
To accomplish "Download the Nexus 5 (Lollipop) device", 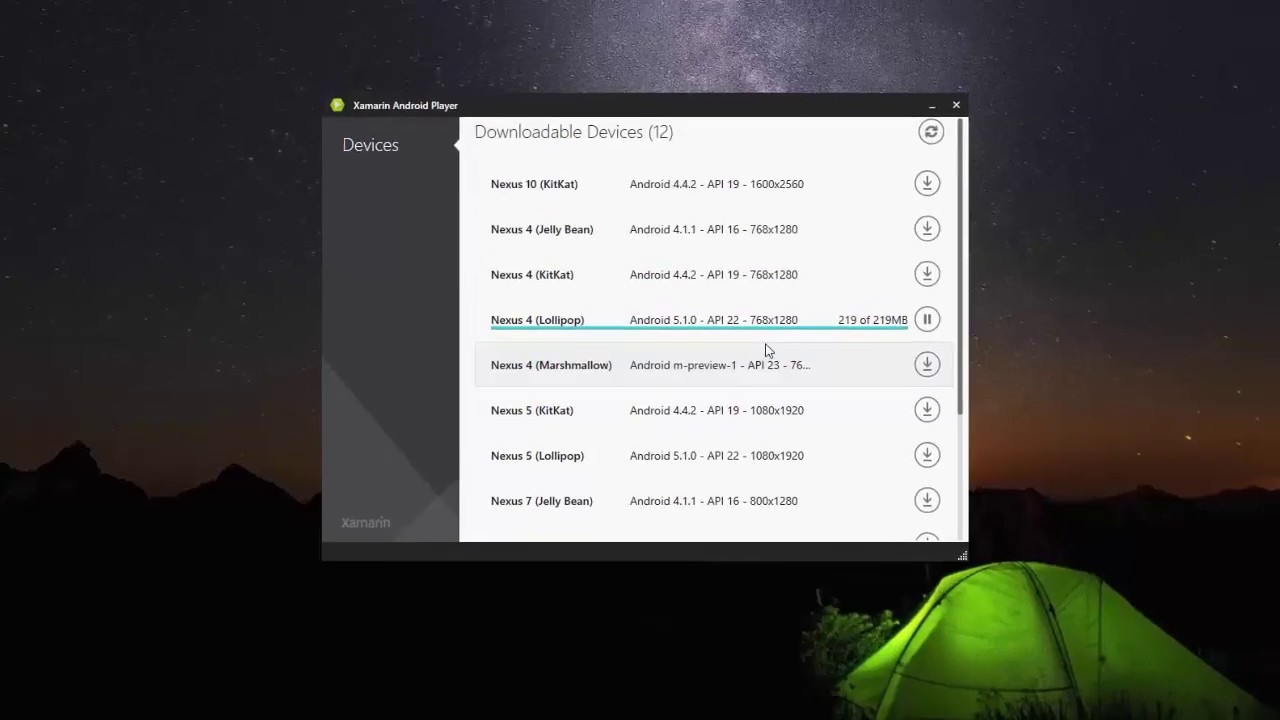I will [927, 456].
